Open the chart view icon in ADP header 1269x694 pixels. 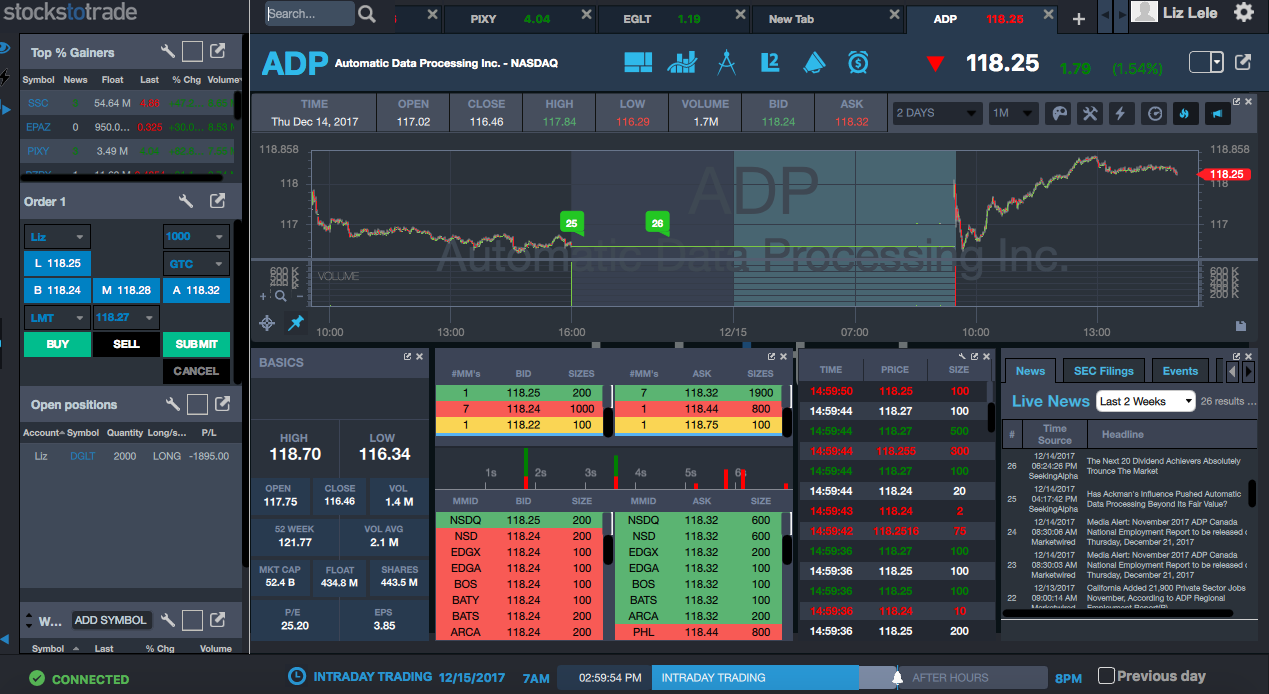pyautogui.click(x=682, y=63)
